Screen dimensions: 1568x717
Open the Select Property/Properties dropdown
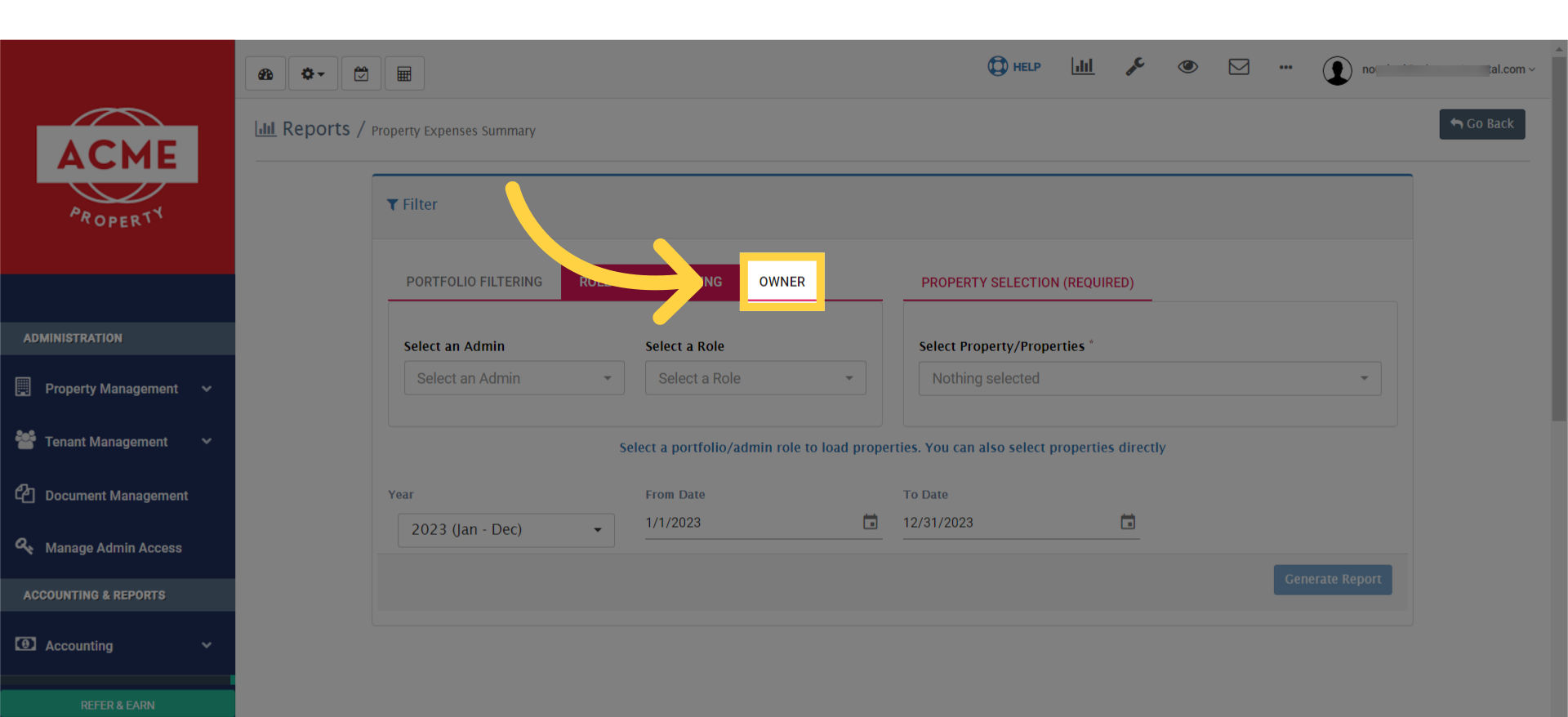(1150, 379)
